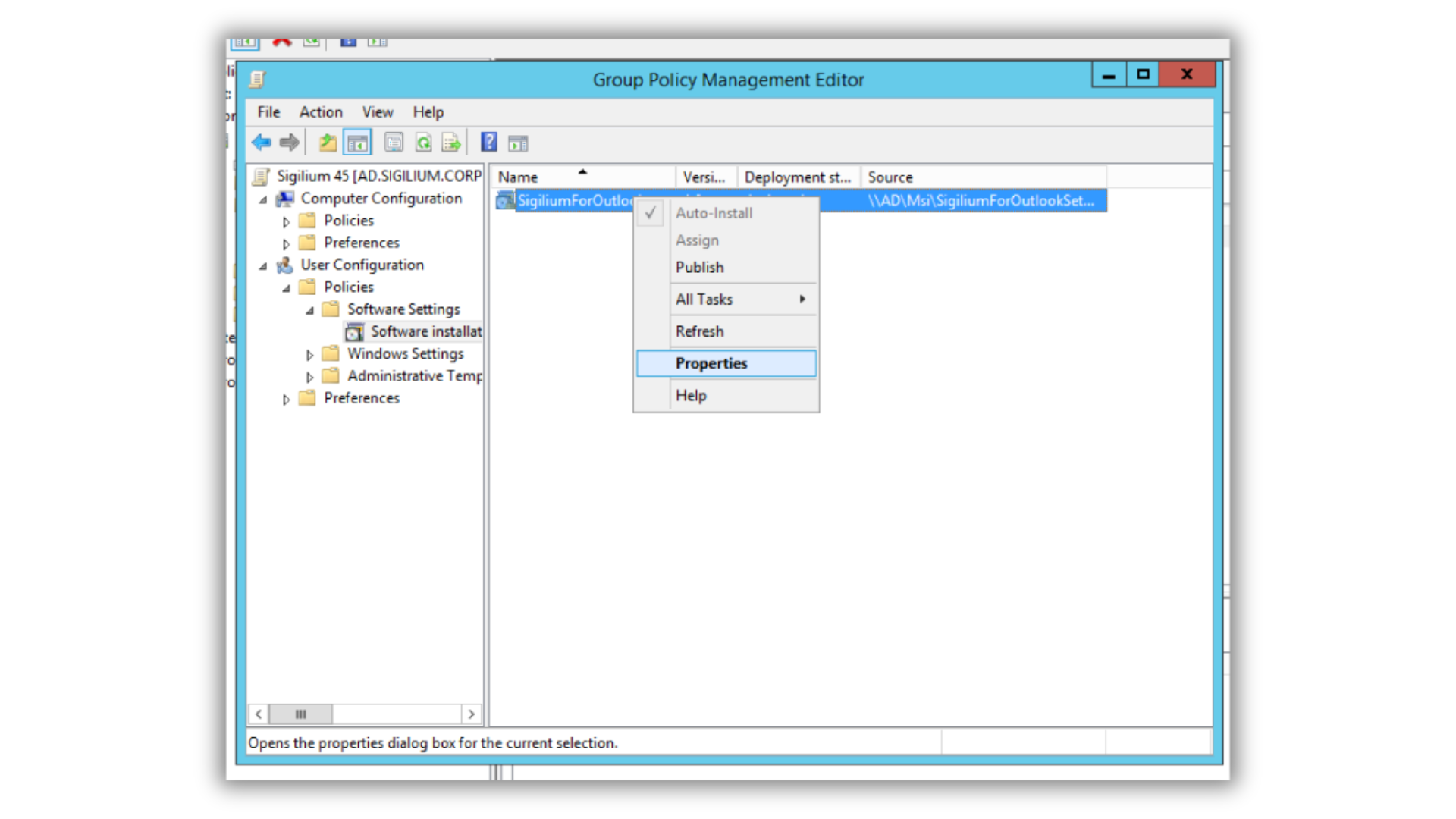Select the Software installation tree item

pyautogui.click(x=425, y=332)
